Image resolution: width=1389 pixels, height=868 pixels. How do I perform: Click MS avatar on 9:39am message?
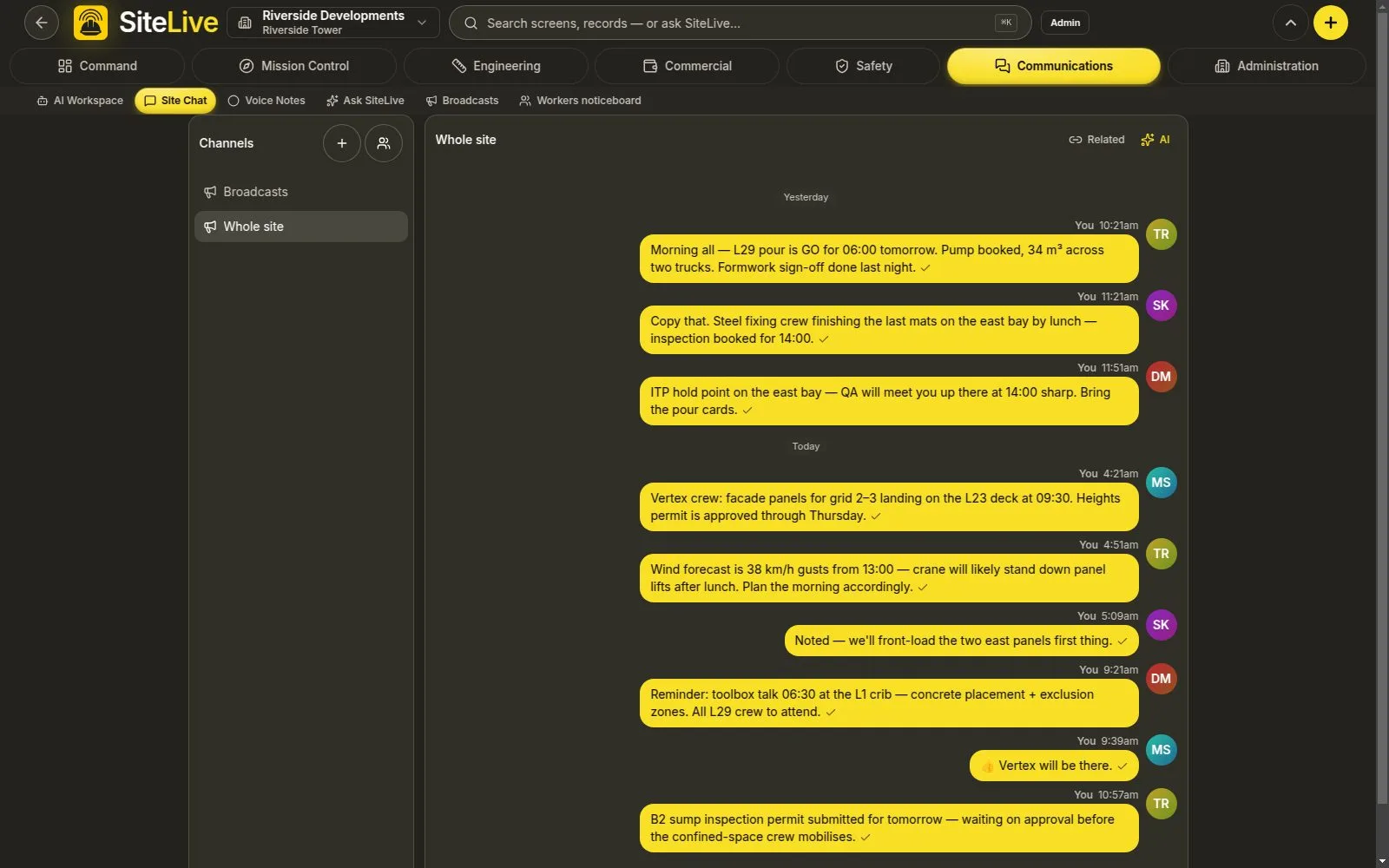click(1161, 750)
